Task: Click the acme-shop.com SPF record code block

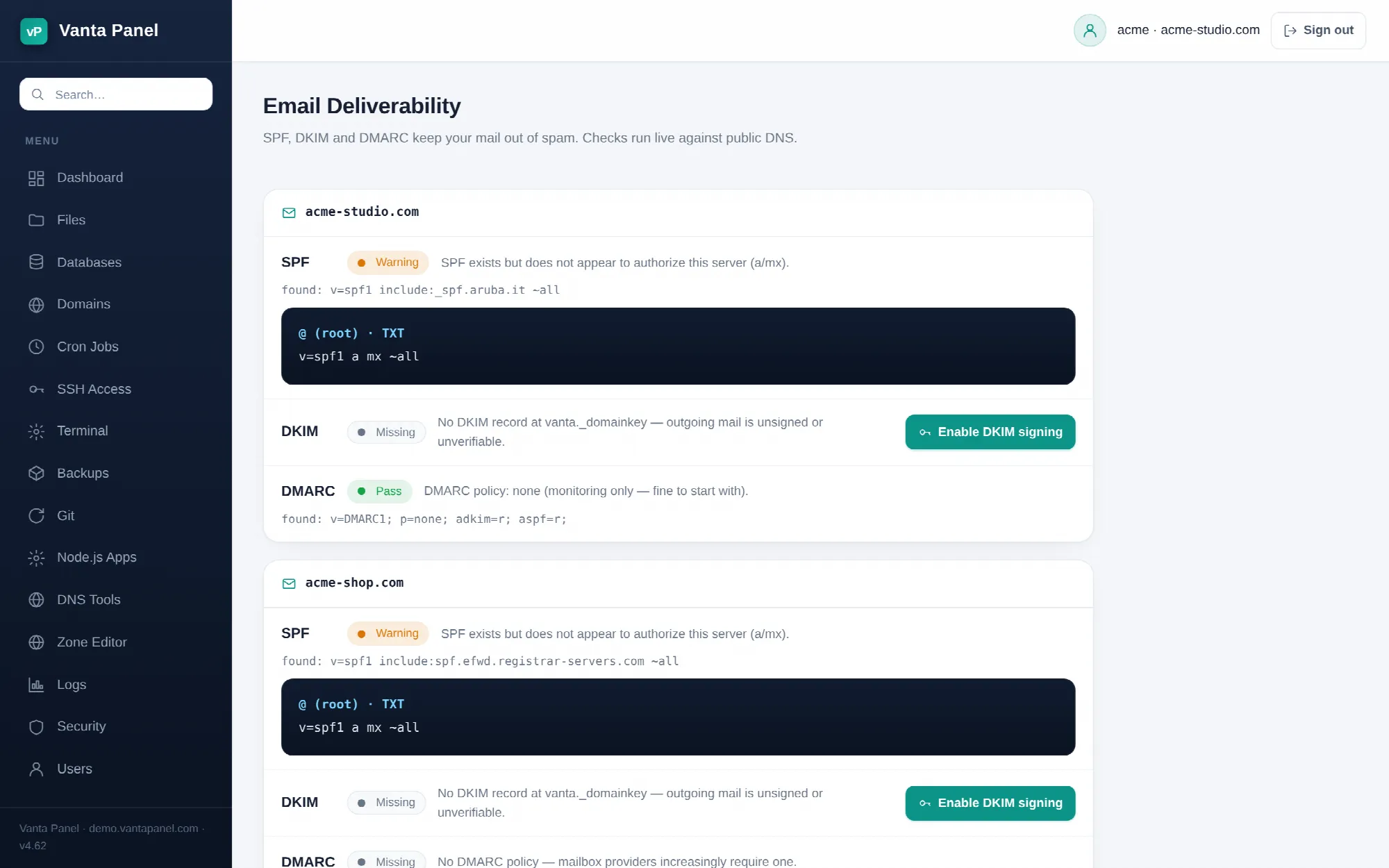Action: [x=678, y=717]
